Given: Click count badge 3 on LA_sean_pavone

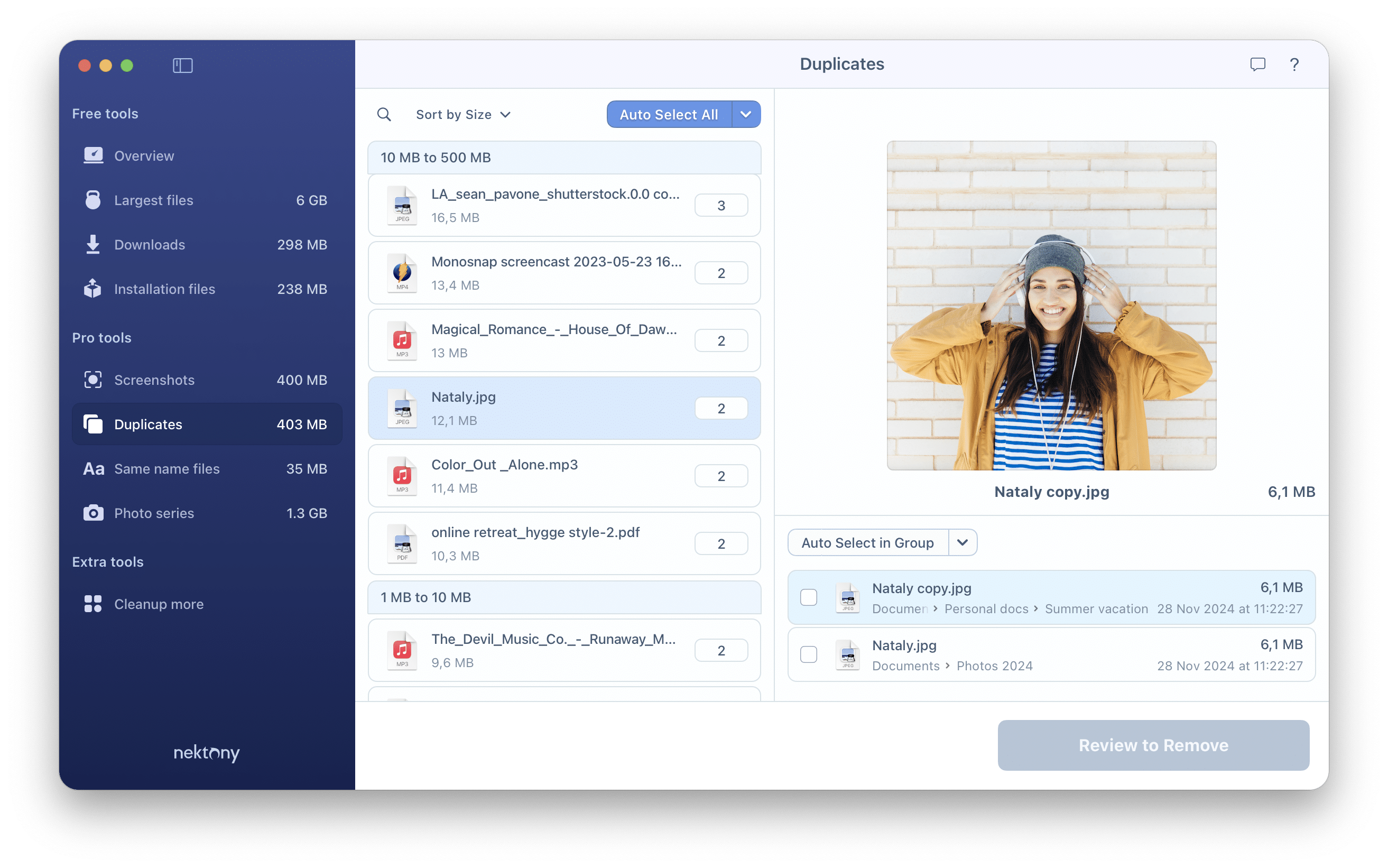Looking at the screenshot, I should tap(721, 206).
